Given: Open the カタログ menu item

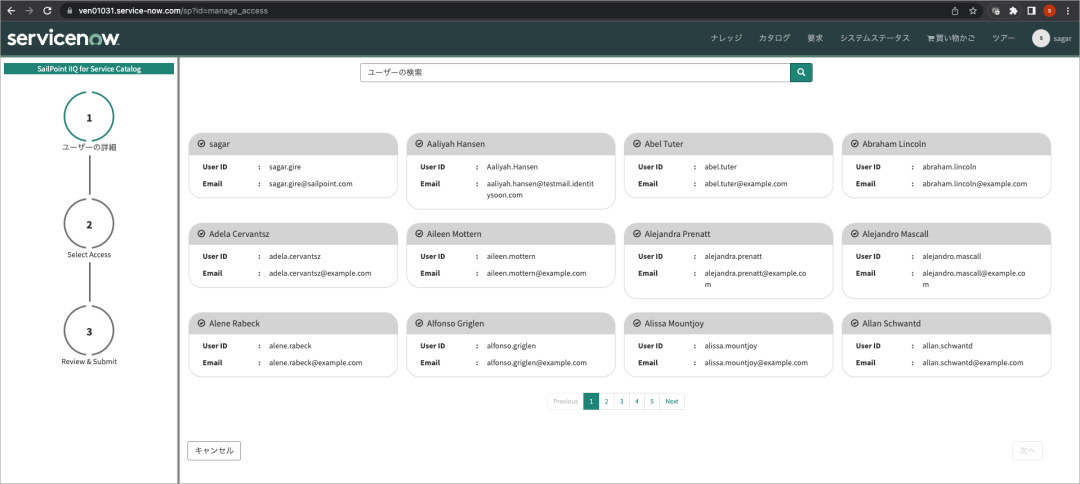Looking at the screenshot, I should click(x=774, y=39).
